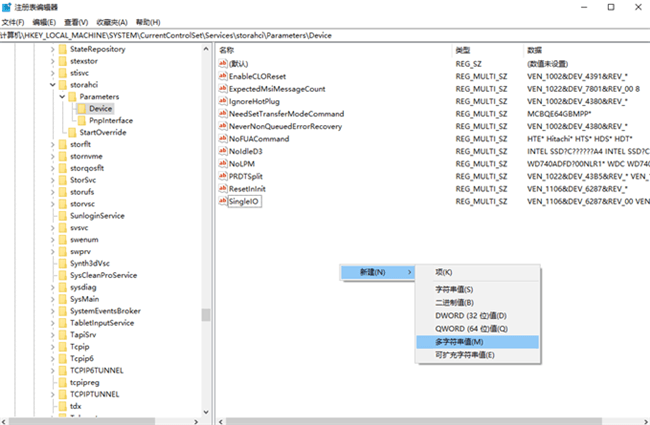Click the SunloginService folder icon

(x=63, y=216)
